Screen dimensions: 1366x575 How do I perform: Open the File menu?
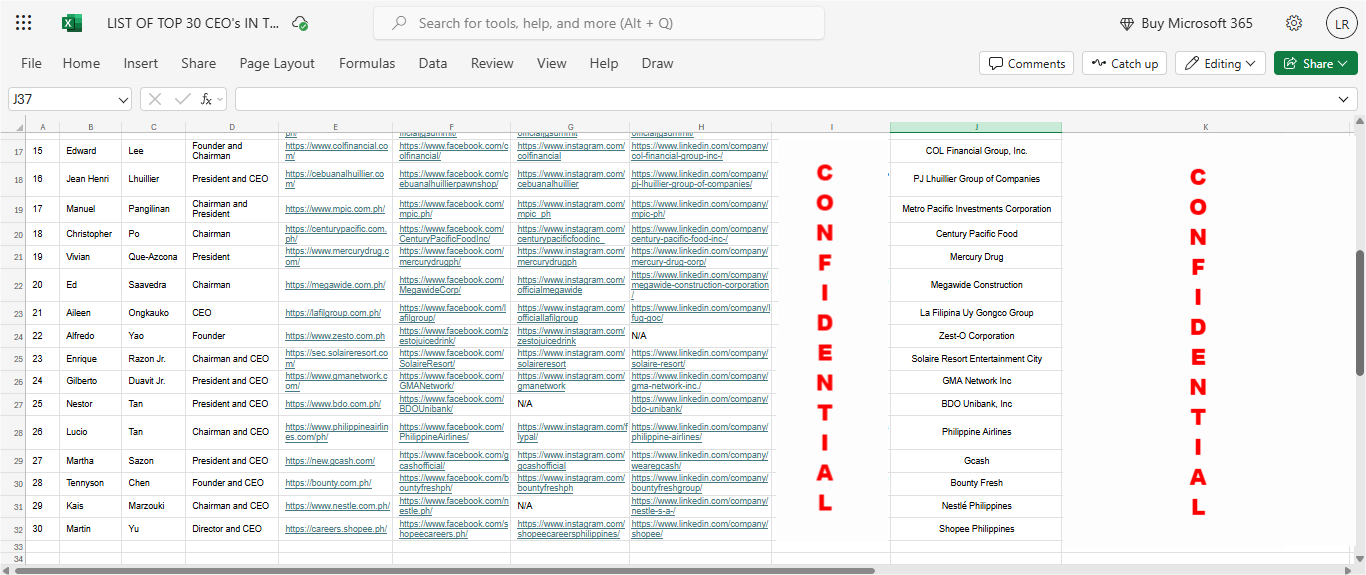[31, 63]
